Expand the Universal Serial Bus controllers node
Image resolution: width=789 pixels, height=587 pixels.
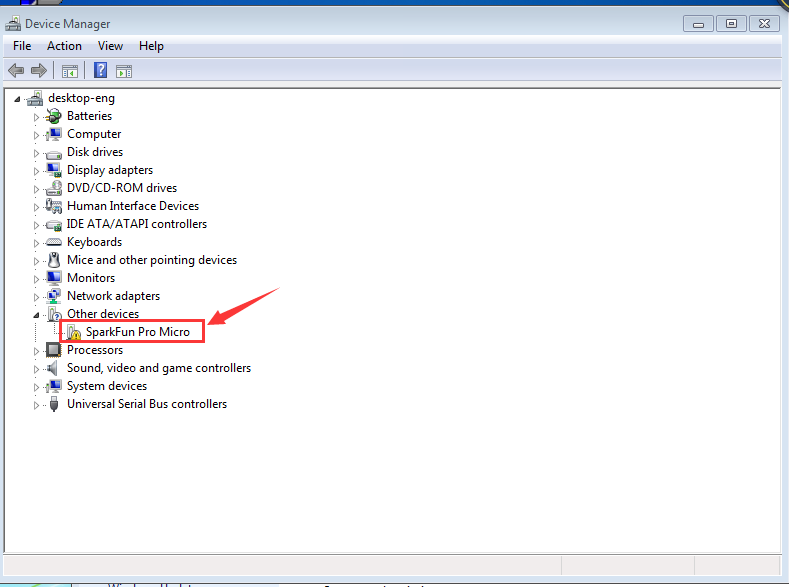tap(36, 405)
